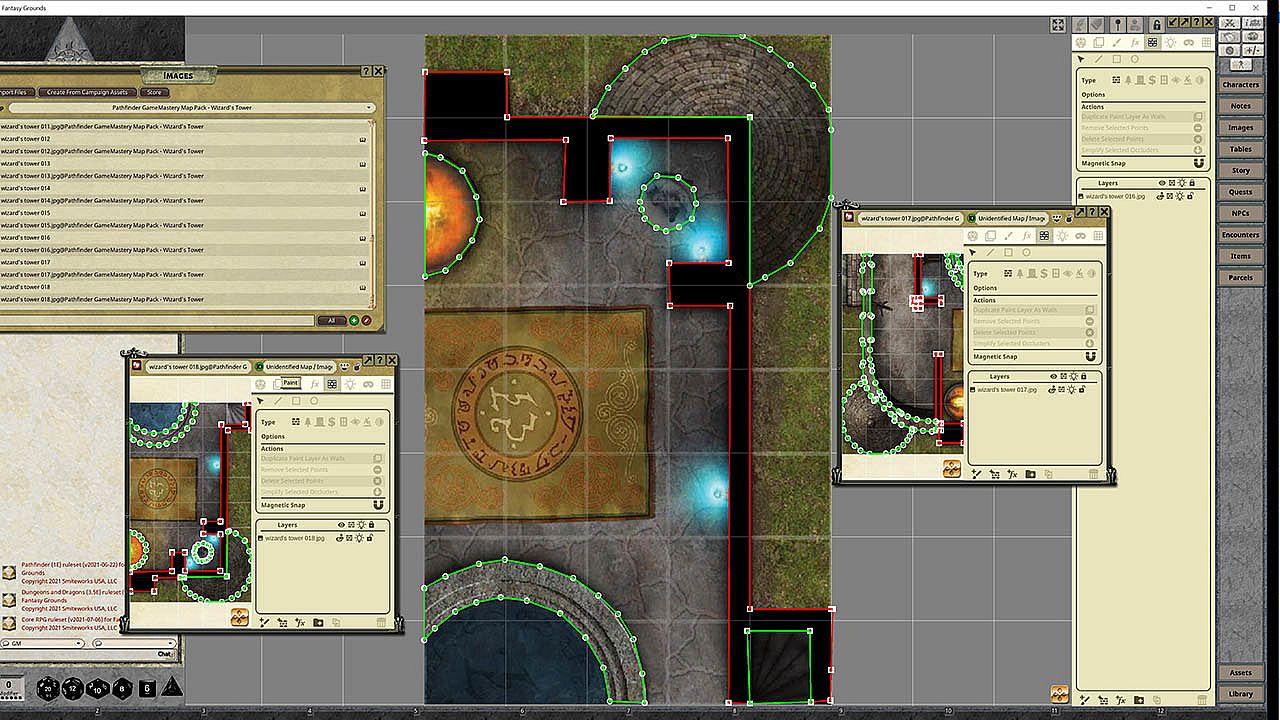
Task: Toggle Magnetic Snap in the 016 panel
Action: coord(1198,163)
